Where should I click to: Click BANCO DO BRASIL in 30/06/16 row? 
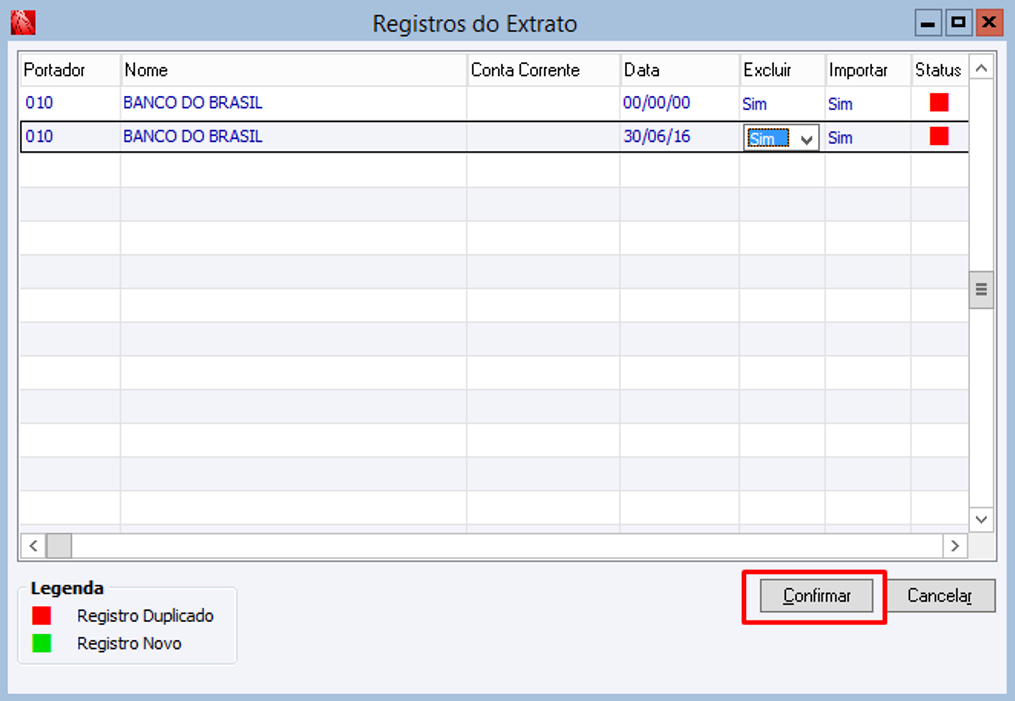[x=192, y=137]
